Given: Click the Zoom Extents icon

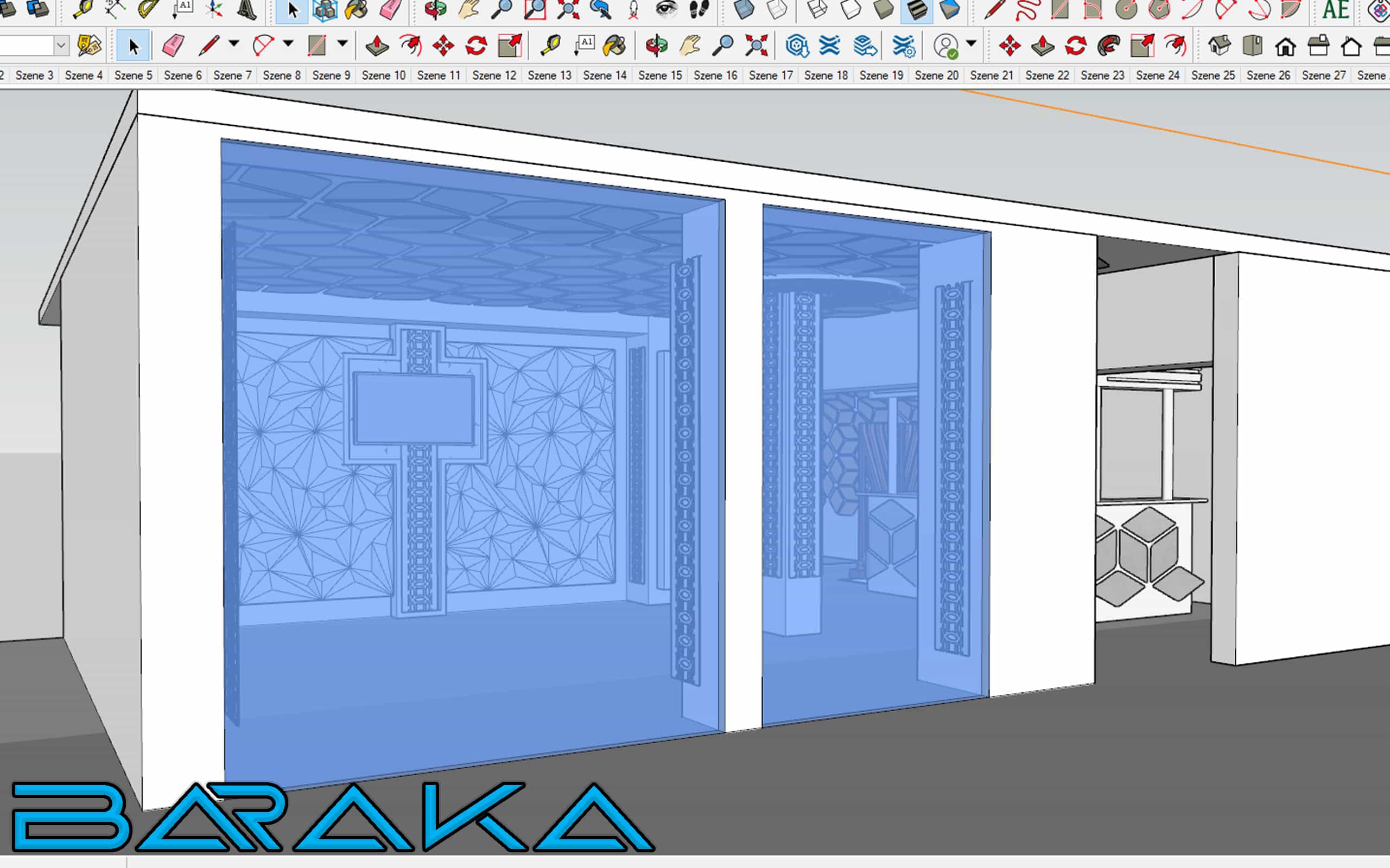Looking at the screenshot, I should 756,46.
